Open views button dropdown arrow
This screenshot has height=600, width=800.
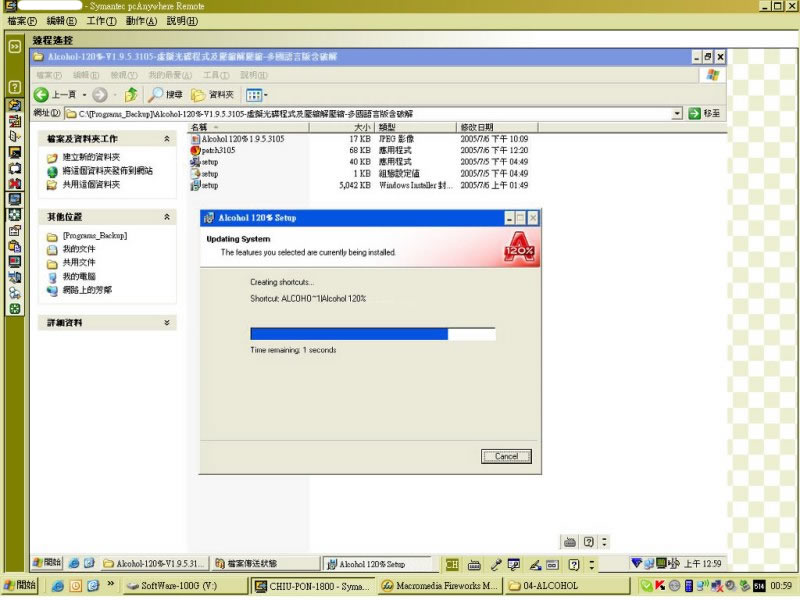(266, 95)
